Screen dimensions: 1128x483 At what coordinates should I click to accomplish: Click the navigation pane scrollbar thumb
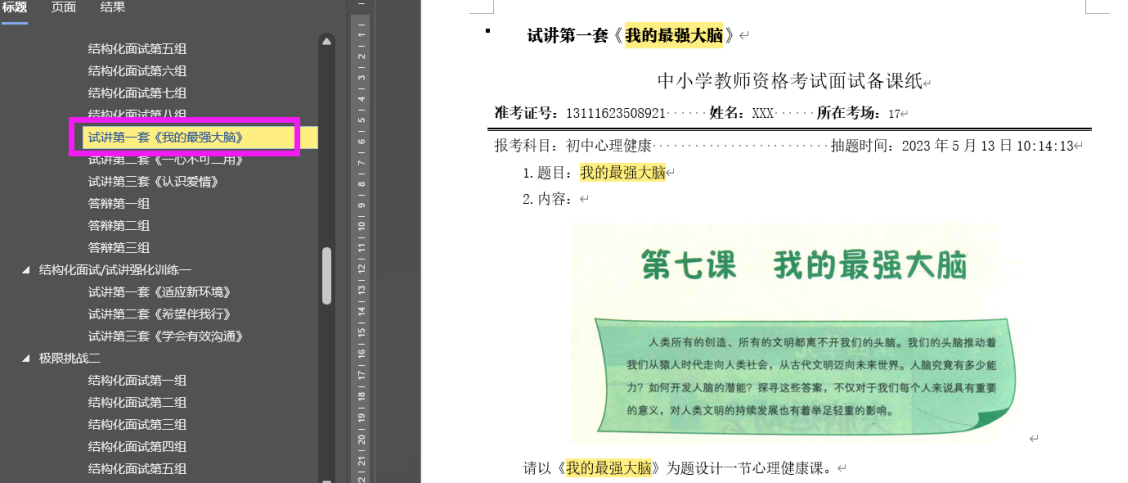coord(326,275)
